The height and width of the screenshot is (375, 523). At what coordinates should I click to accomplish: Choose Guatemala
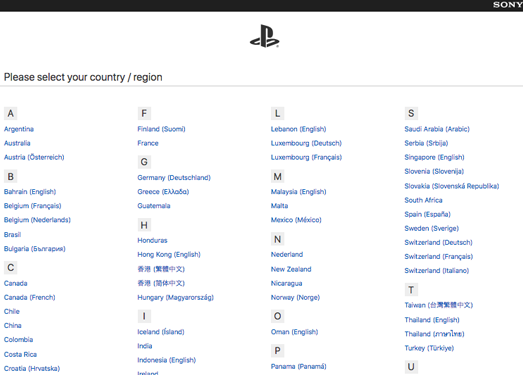click(x=154, y=206)
